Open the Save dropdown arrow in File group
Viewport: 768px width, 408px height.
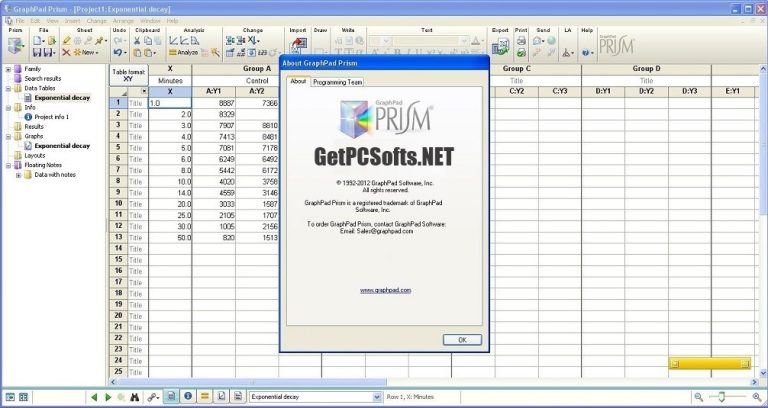[x=53, y=53]
